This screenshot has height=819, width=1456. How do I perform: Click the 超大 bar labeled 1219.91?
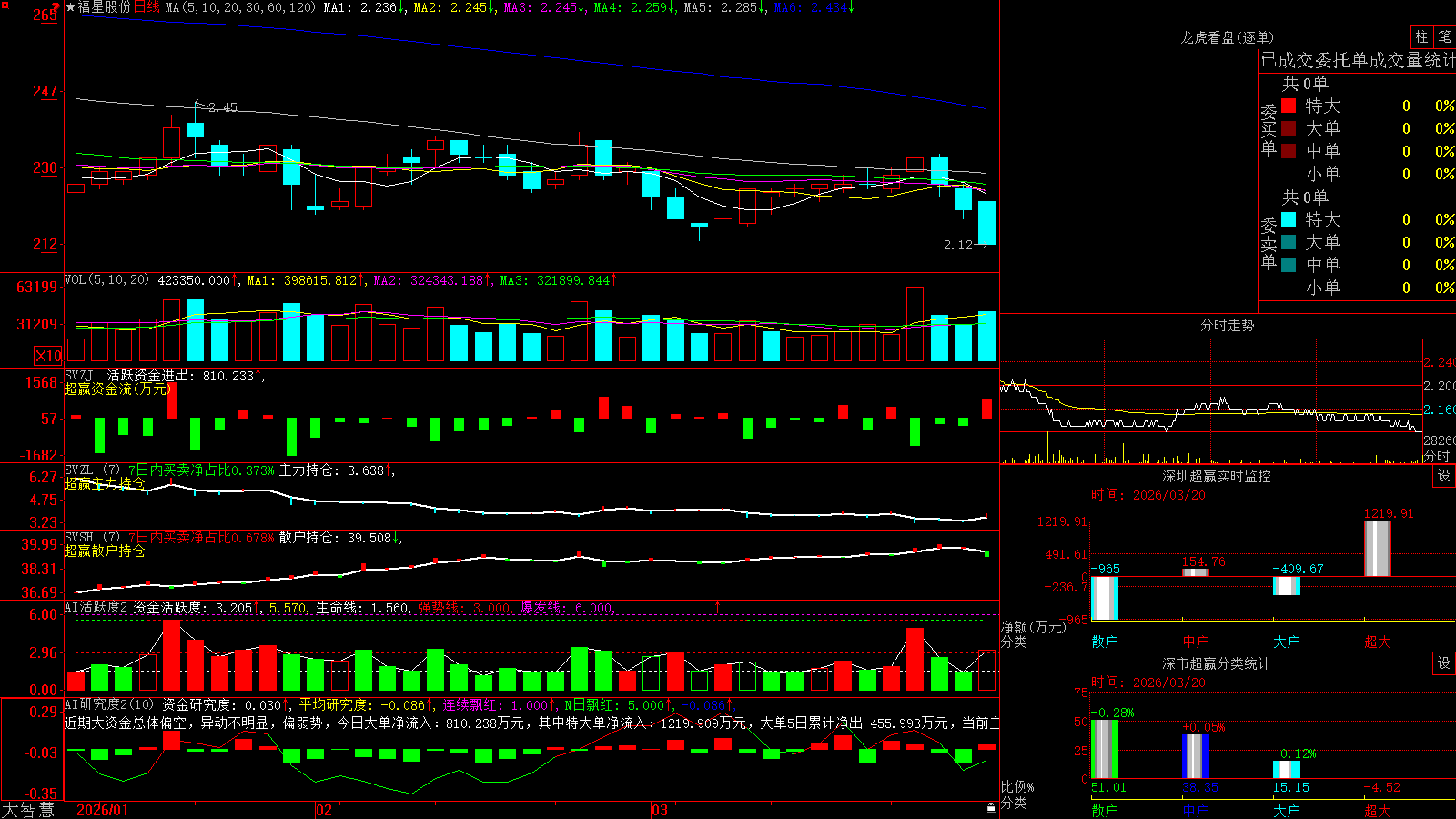tap(1378, 548)
